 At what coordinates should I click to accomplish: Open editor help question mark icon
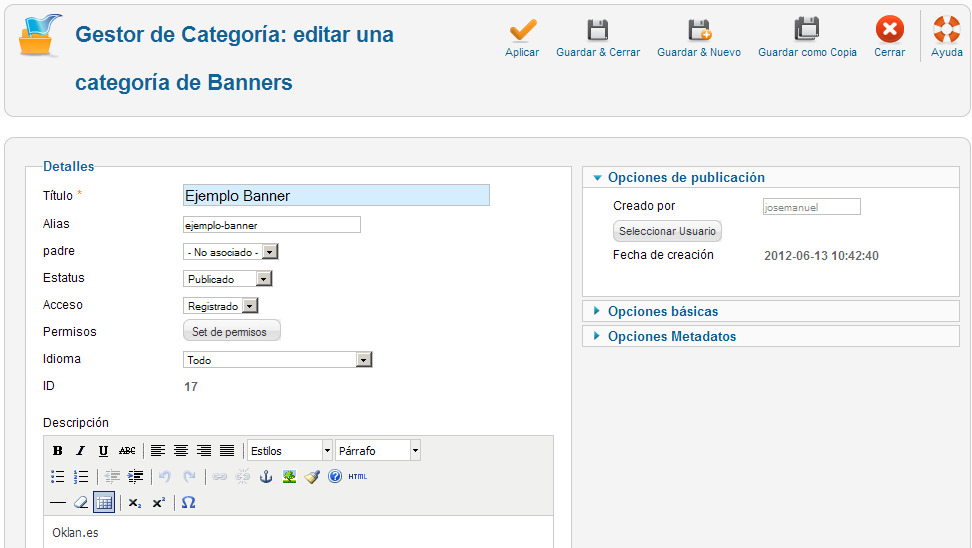pyautogui.click(x=335, y=477)
